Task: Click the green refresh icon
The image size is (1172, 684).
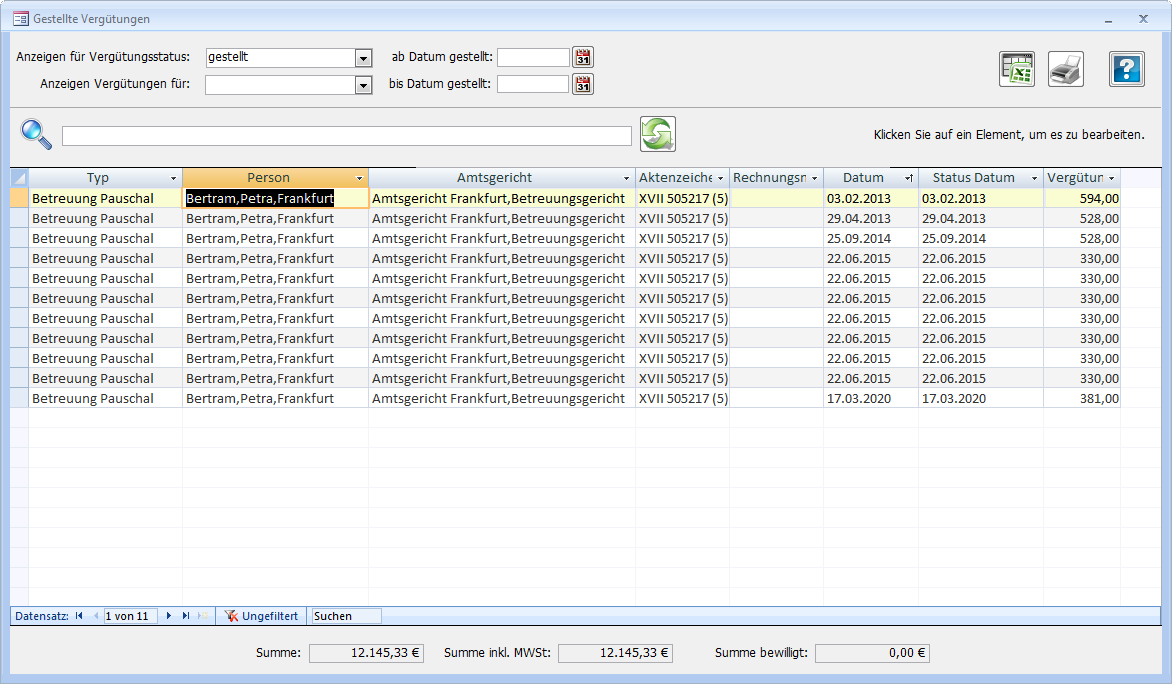Action: 658,134
